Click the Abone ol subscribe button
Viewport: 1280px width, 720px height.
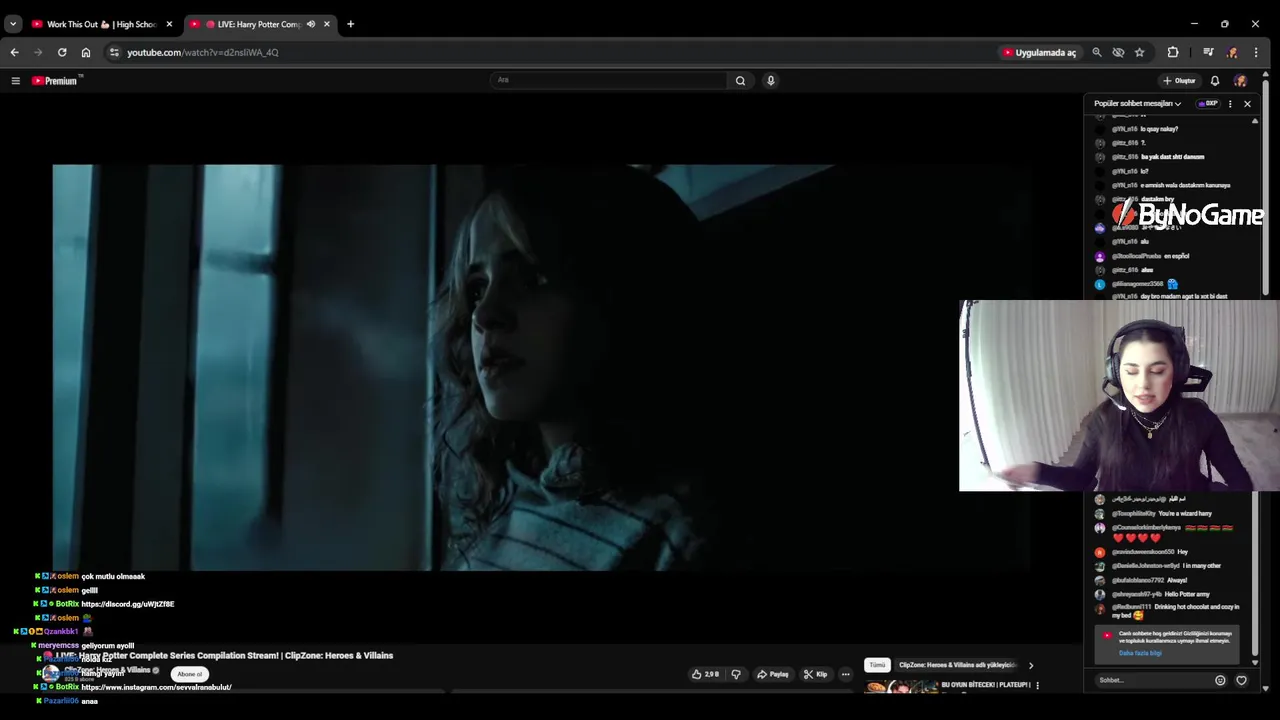tap(189, 674)
